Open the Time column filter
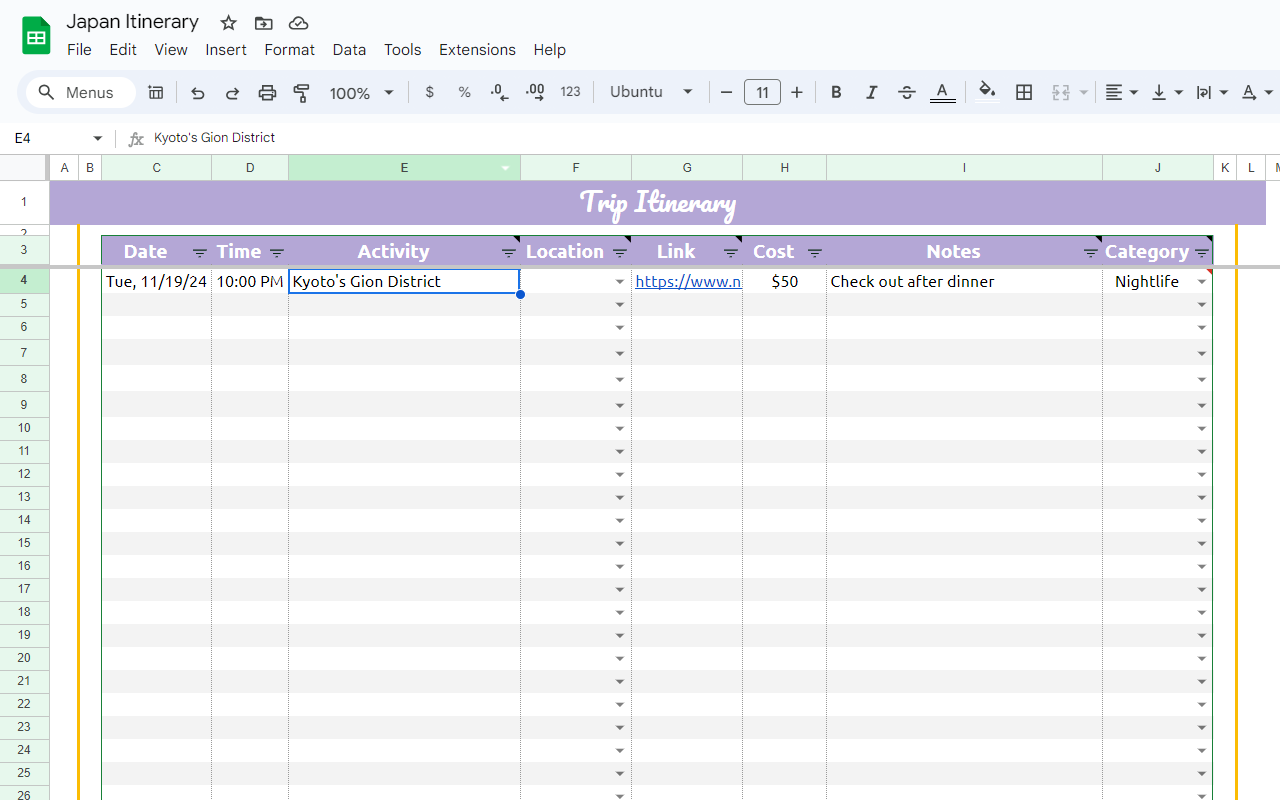 click(277, 253)
